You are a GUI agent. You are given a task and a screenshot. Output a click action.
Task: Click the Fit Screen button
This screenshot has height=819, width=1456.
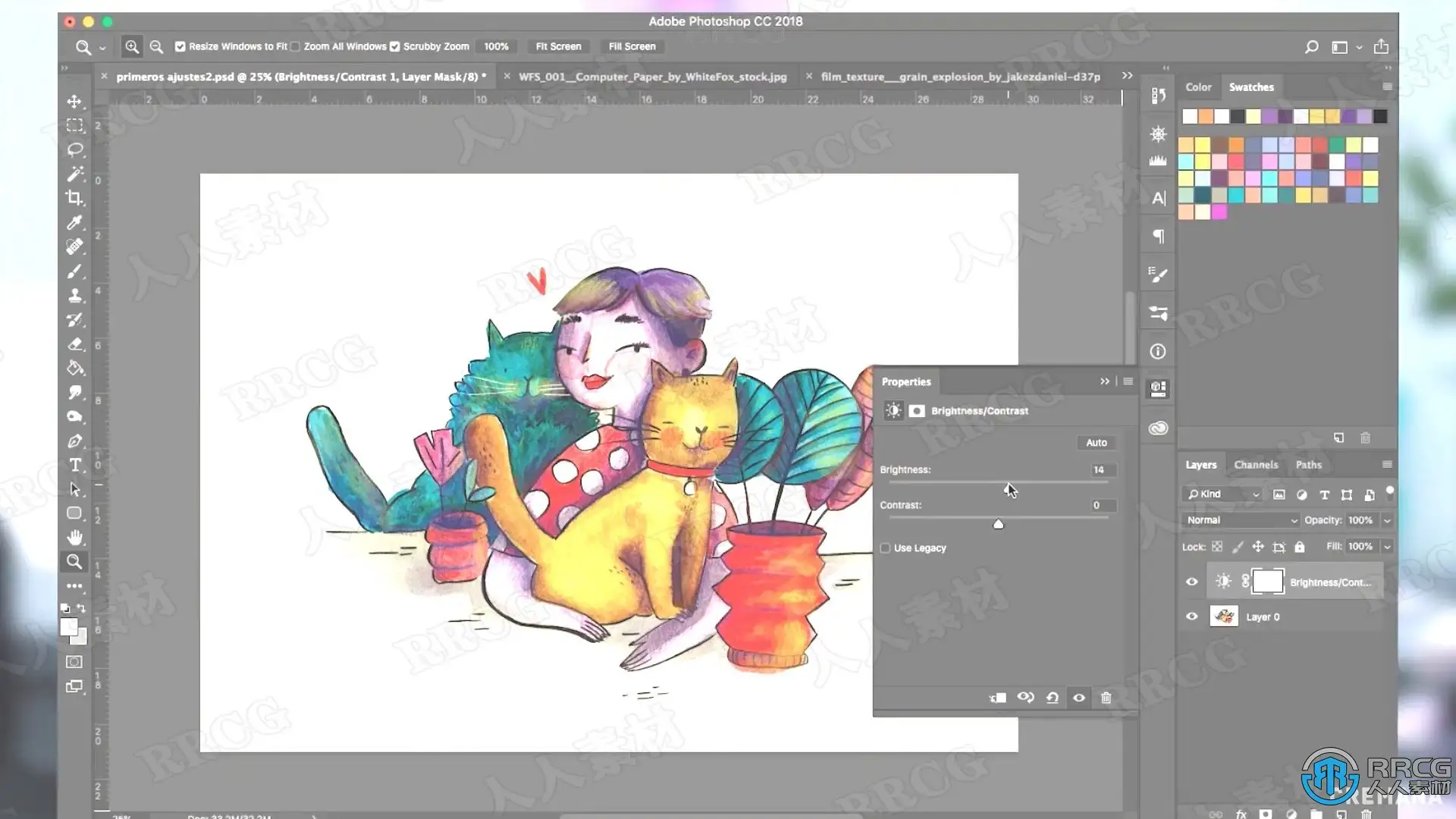point(558,46)
